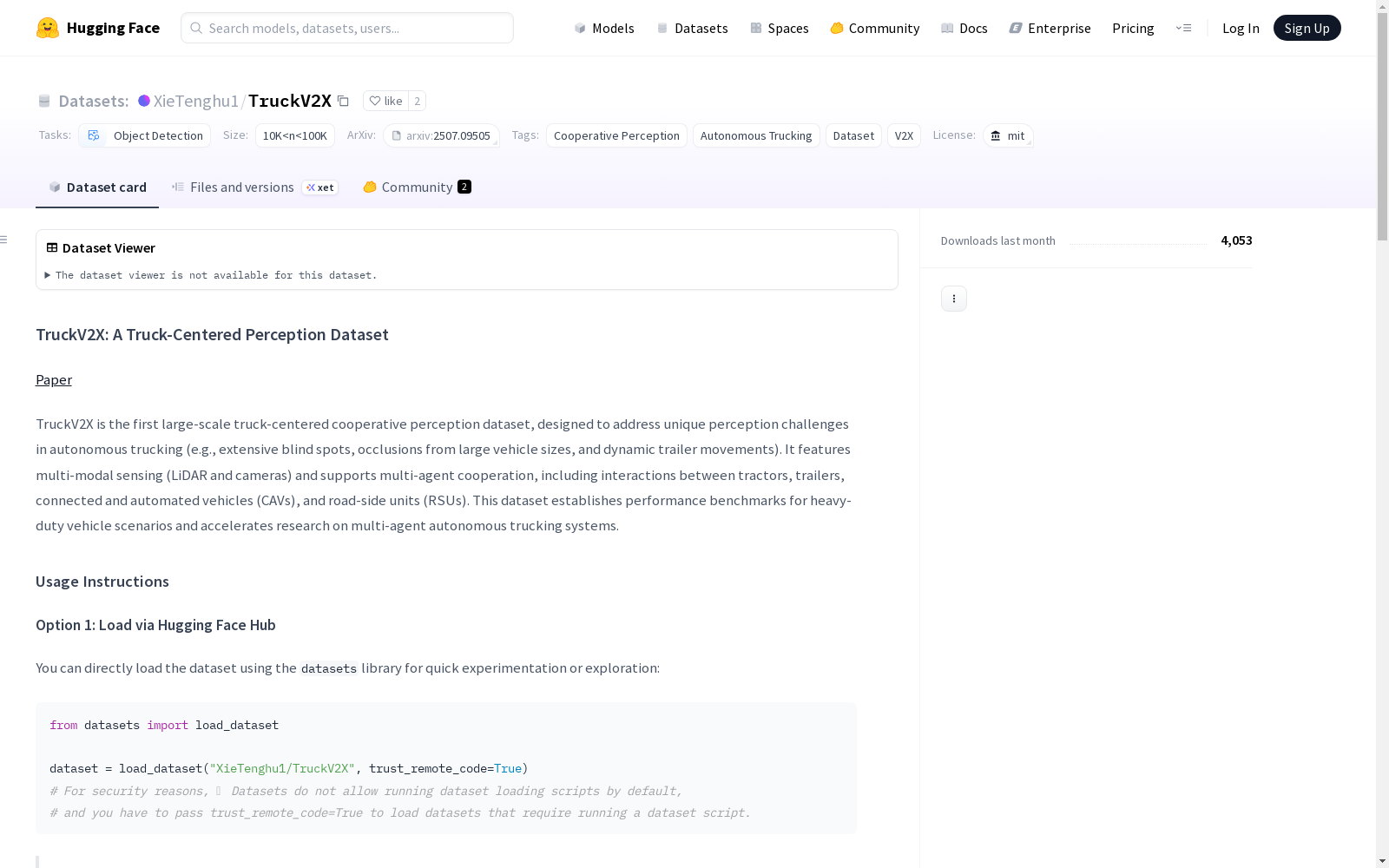Viewport: 1389px width, 868px height.
Task: Click the 4,053 downloads count
Action: pyautogui.click(x=1236, y=240)
